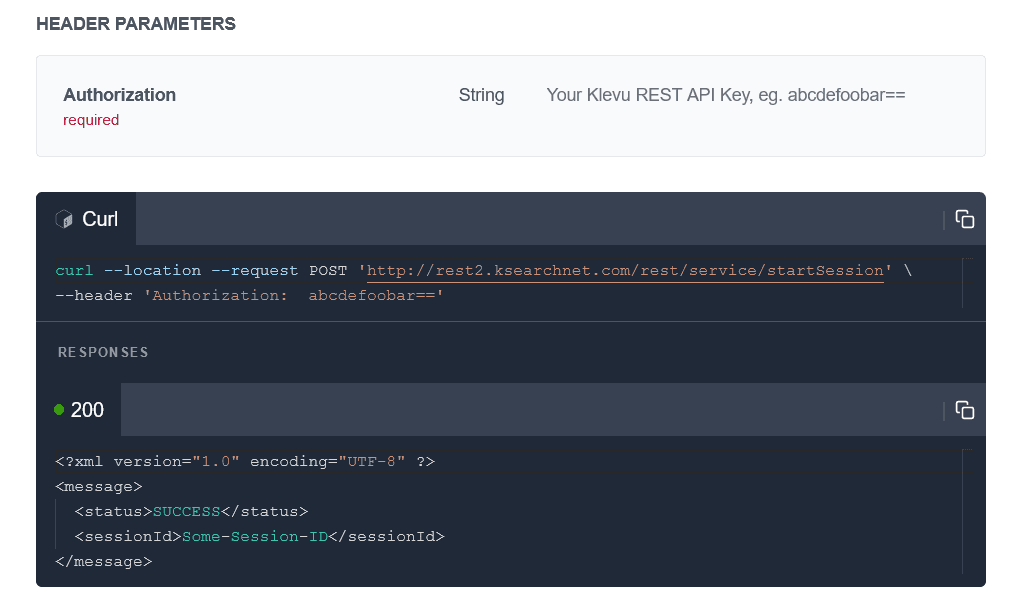Click the scrollbar track of the response code block
This screenshot has width=1020, height=614.
pyautogui.click(x=964, y=511)
